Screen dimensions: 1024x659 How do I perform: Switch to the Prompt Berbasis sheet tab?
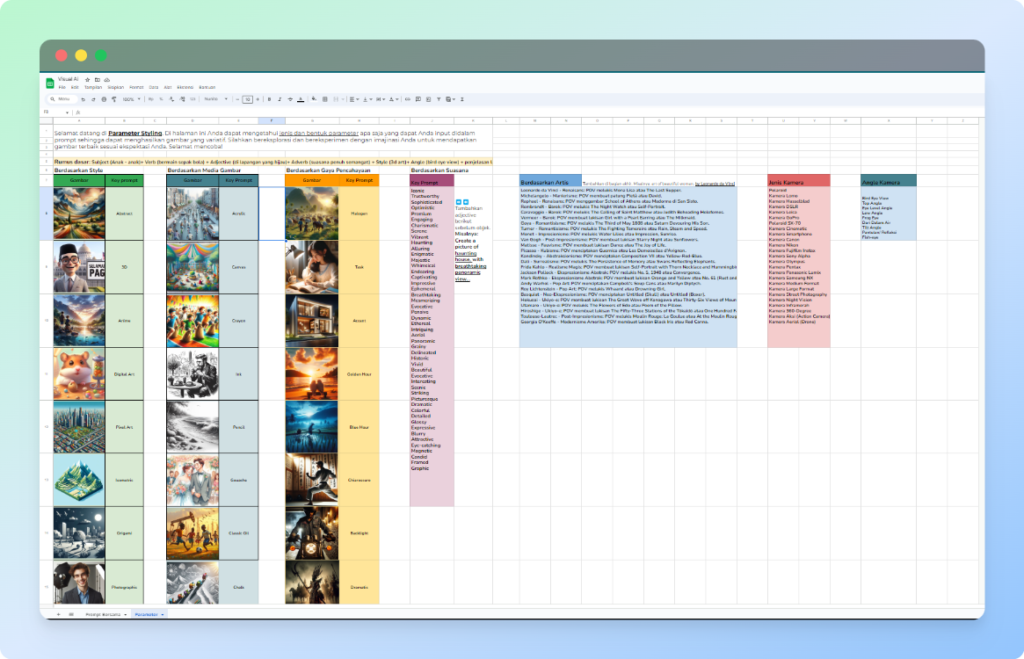(102, 614)
